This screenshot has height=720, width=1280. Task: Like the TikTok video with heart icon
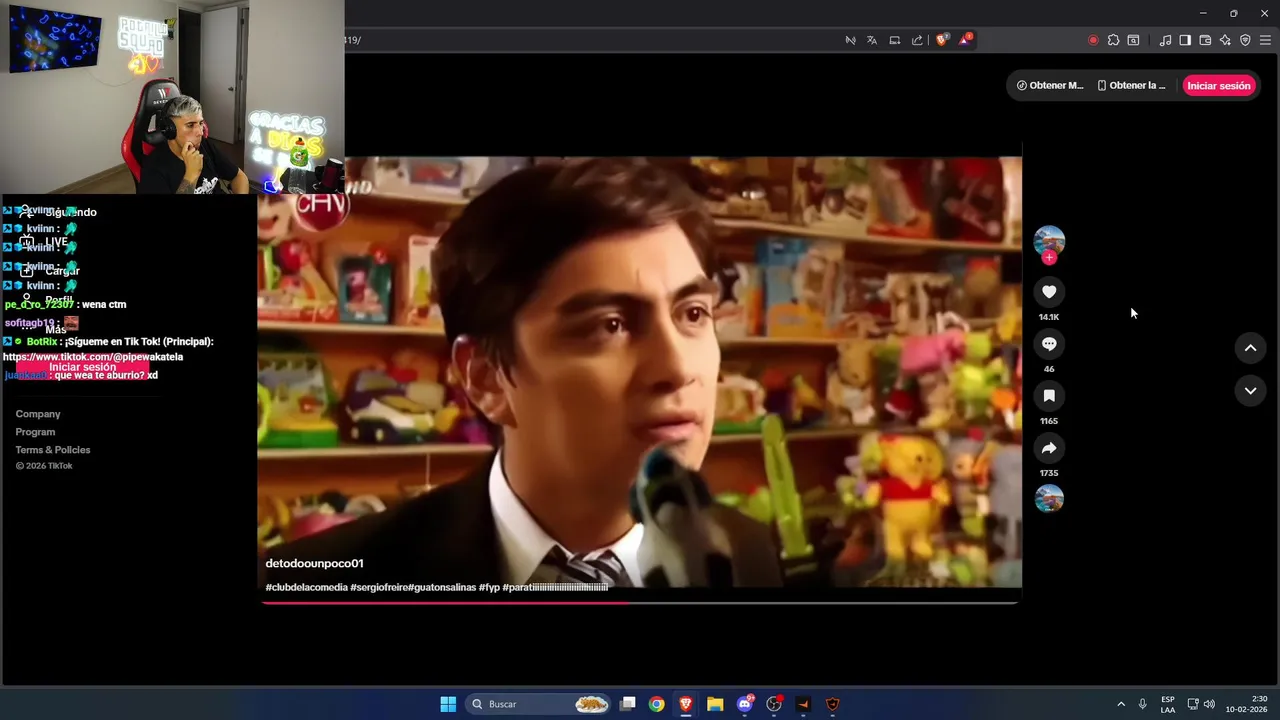point(1049,292)
